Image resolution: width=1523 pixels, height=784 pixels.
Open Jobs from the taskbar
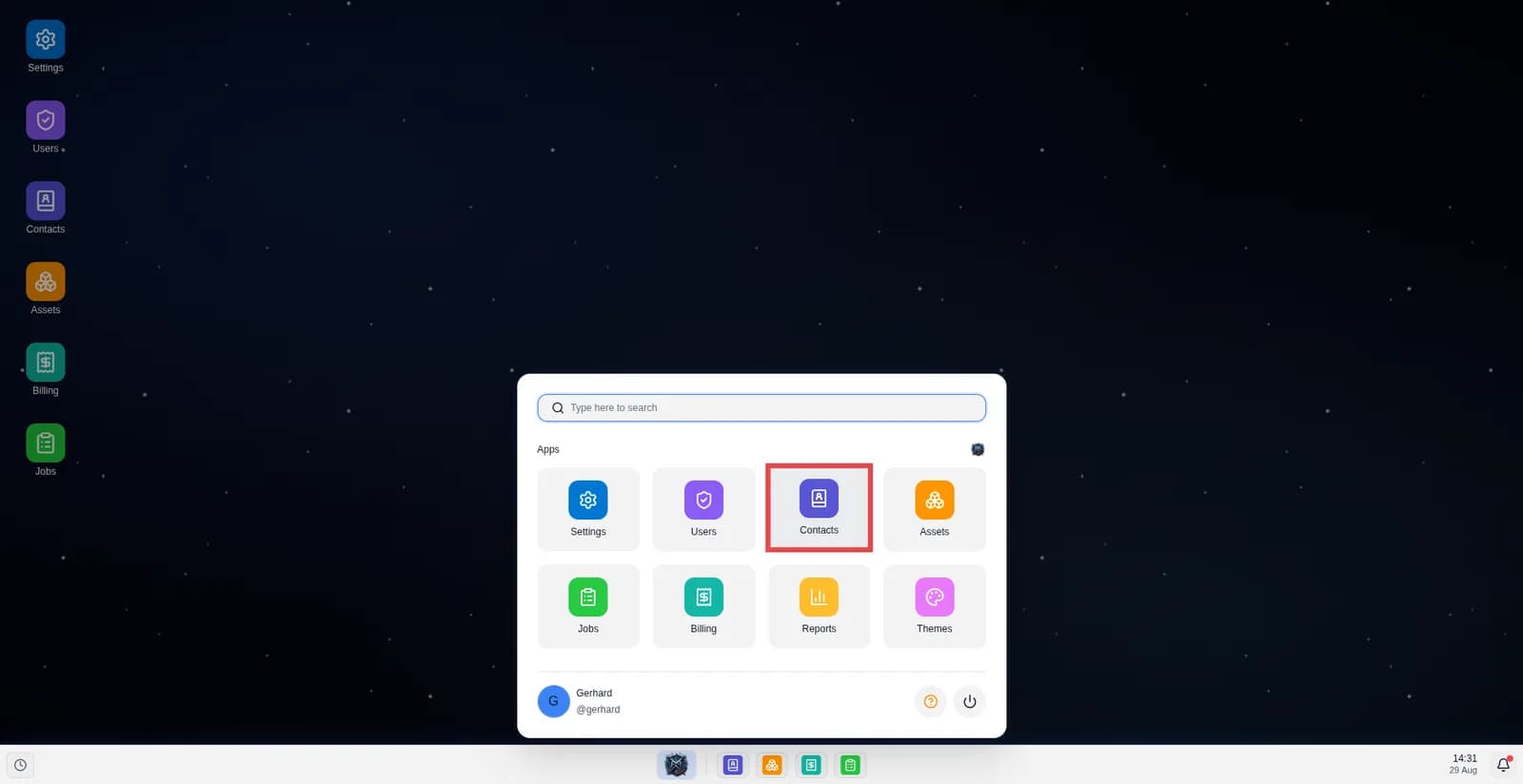850,765
